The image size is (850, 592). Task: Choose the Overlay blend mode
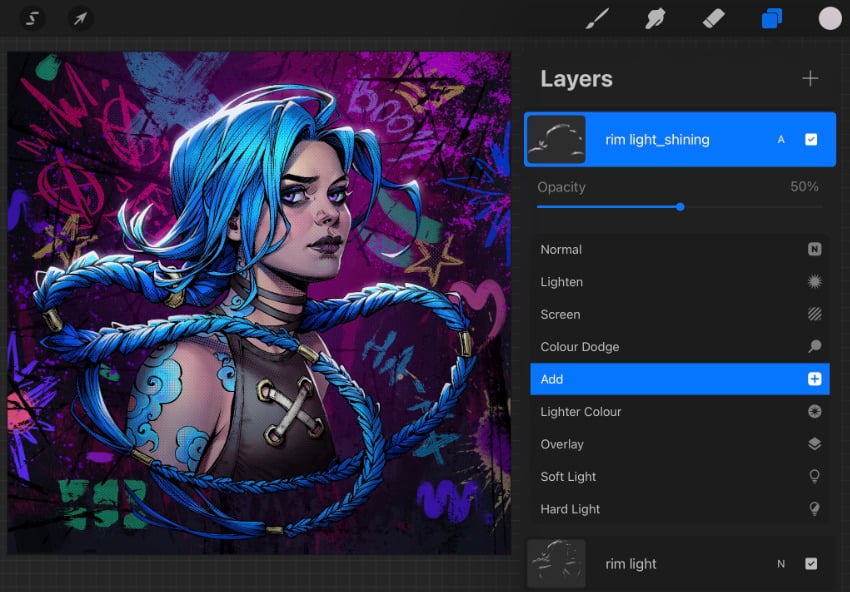[680, 444]
